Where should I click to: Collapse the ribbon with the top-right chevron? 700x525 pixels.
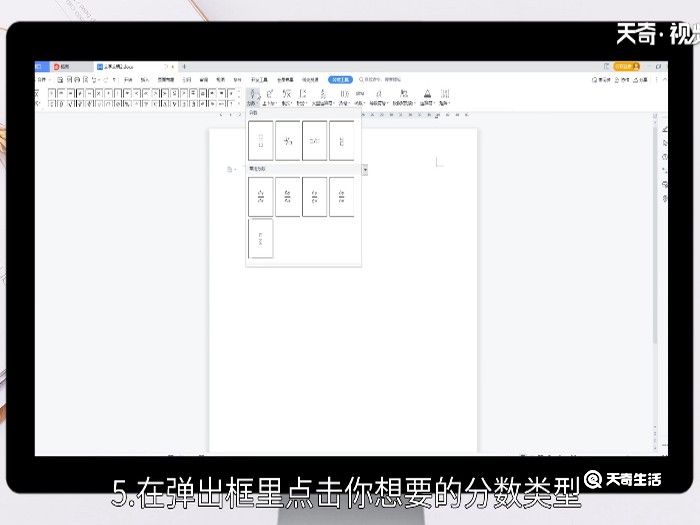665,79
